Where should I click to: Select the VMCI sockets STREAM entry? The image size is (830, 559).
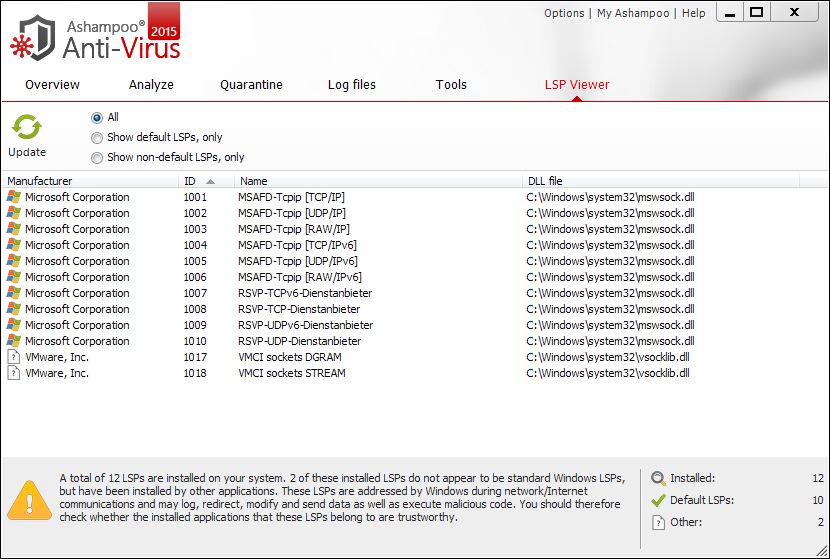pos(292,373)
